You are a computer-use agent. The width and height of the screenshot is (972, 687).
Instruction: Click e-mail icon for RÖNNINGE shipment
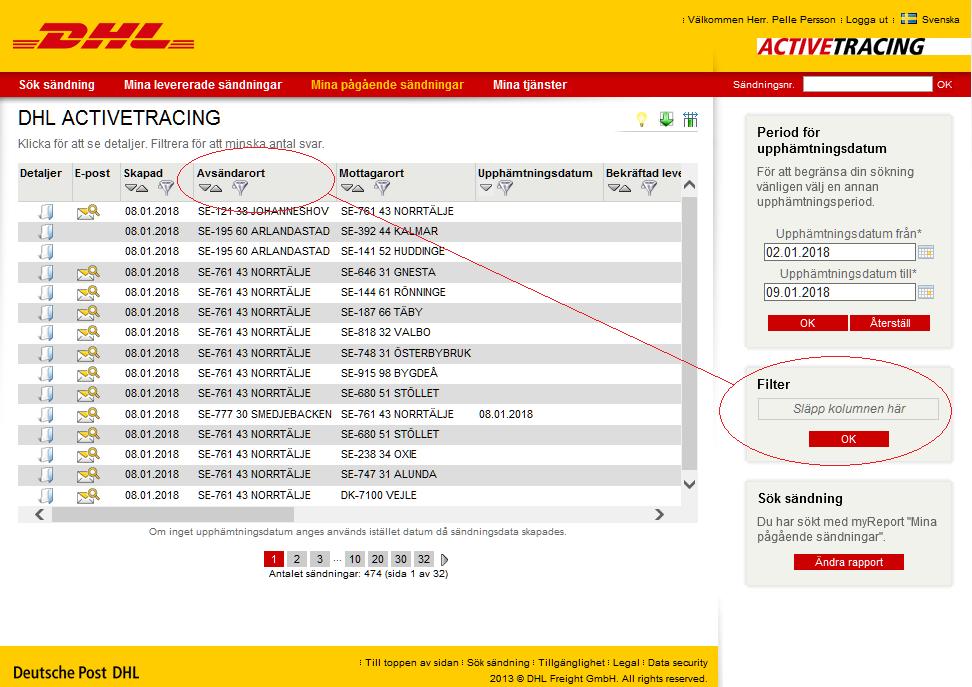88,293
